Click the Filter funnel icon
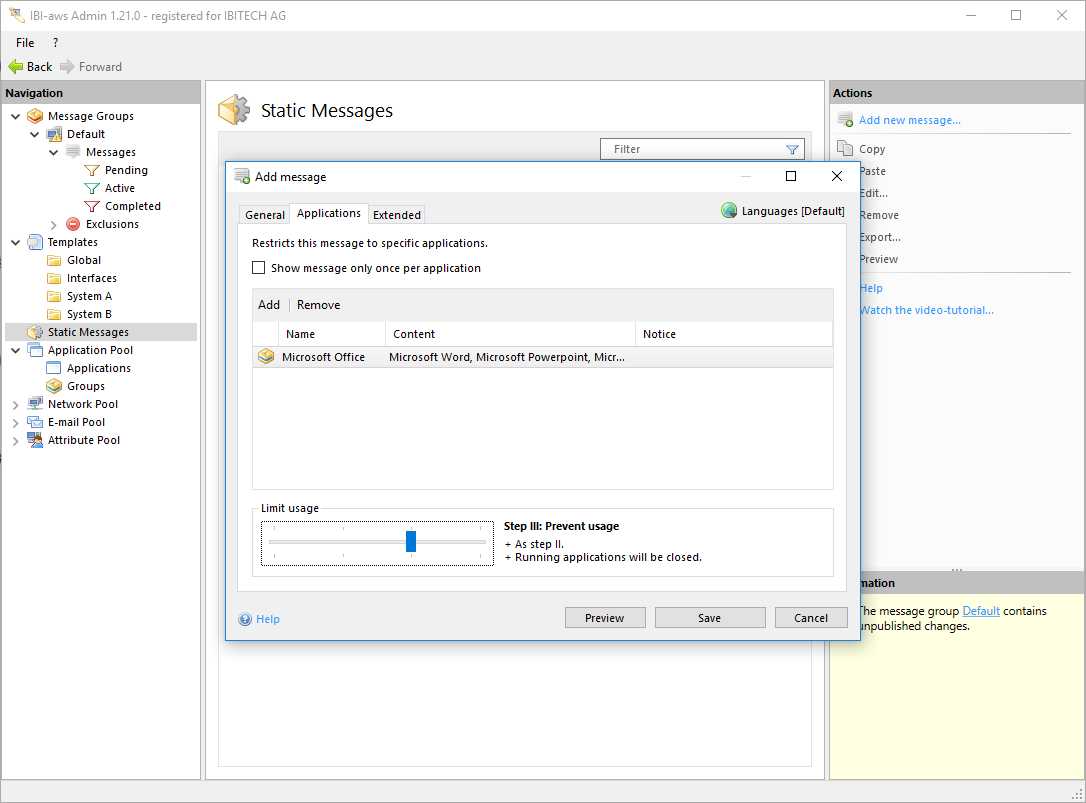 [x=792, y=149]
